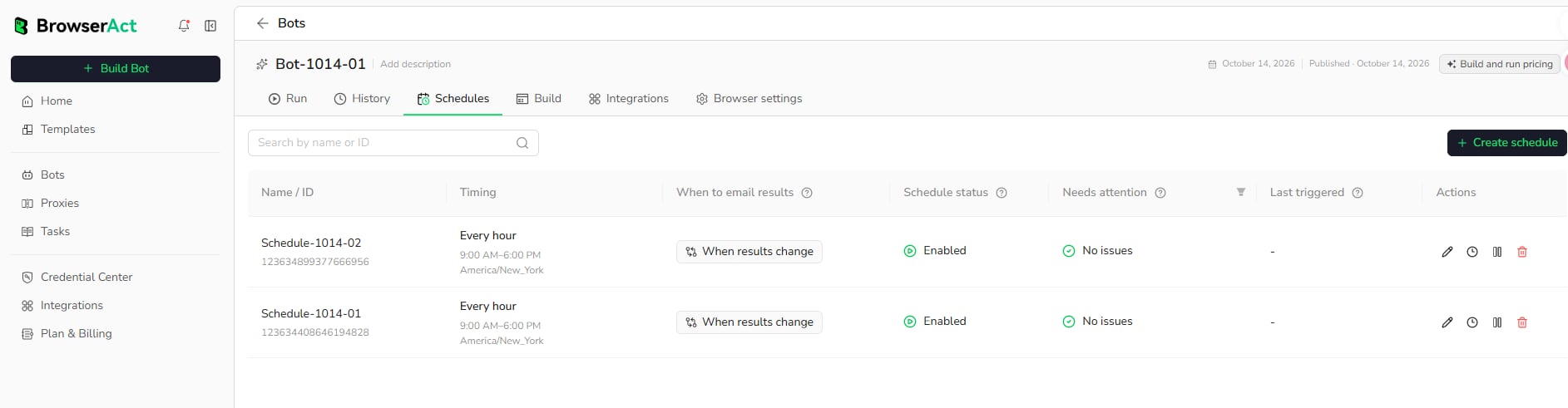Open the Needs attention filter
The width and height of the screenshot is (1568, 408).
pos(1241,192)
